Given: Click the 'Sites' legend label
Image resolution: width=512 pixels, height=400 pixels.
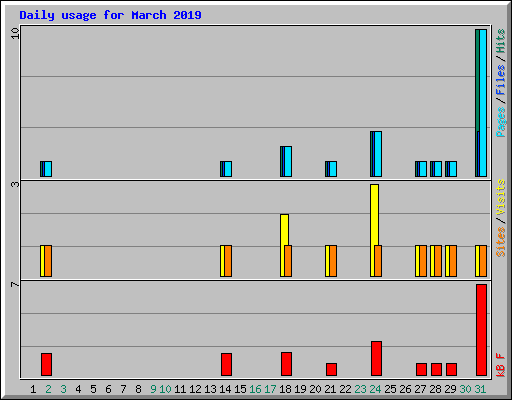Looking at the screenshot, I should (500, 242).
